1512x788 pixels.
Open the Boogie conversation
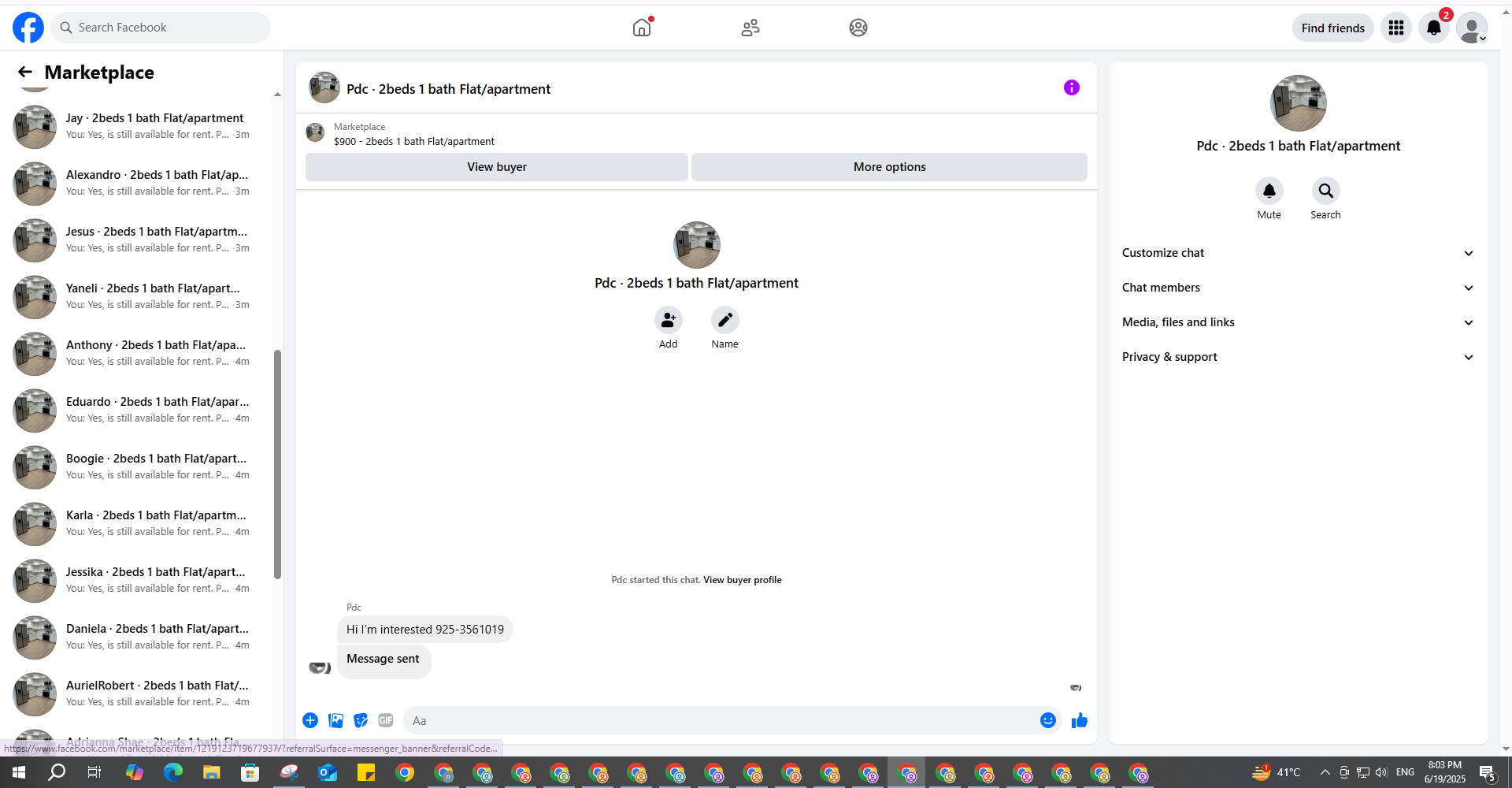click(140, 467)
